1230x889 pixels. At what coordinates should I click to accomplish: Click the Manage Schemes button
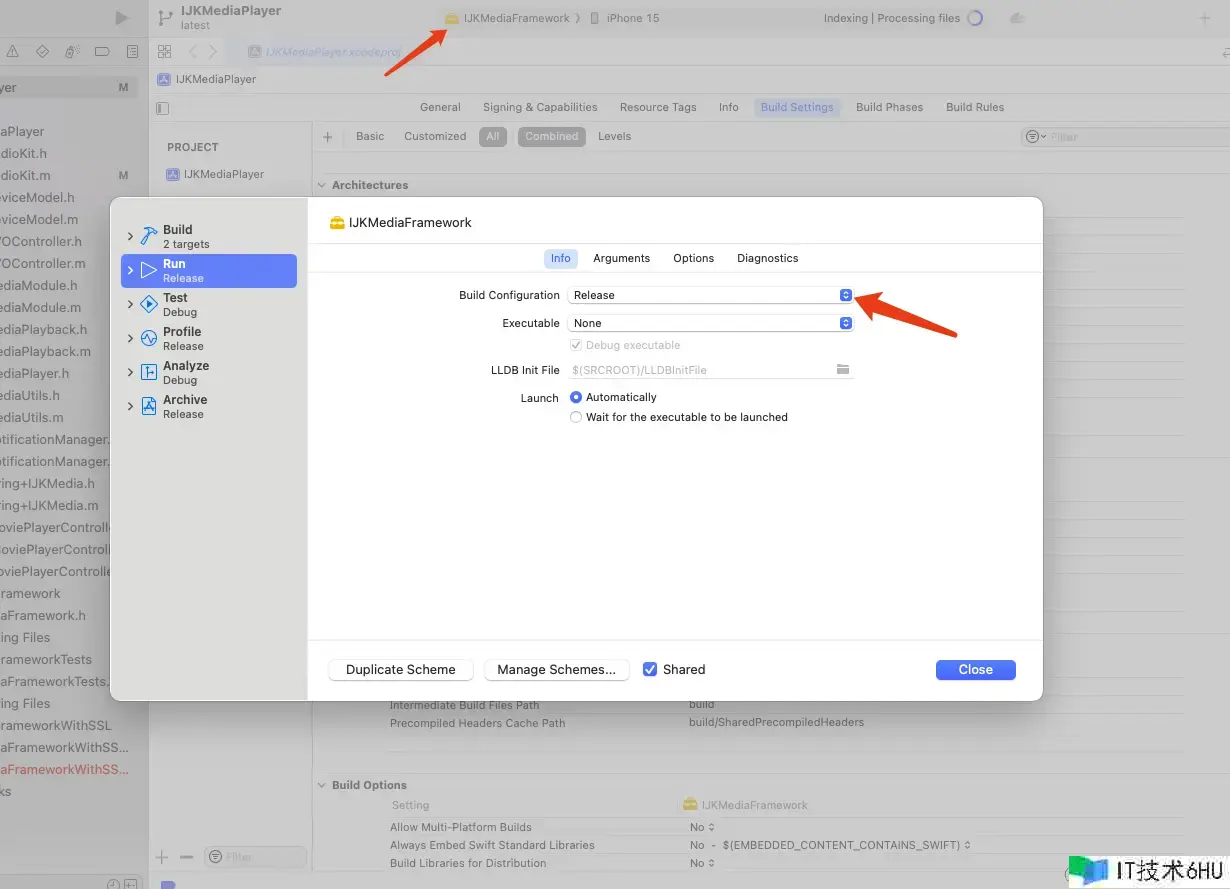556,670
